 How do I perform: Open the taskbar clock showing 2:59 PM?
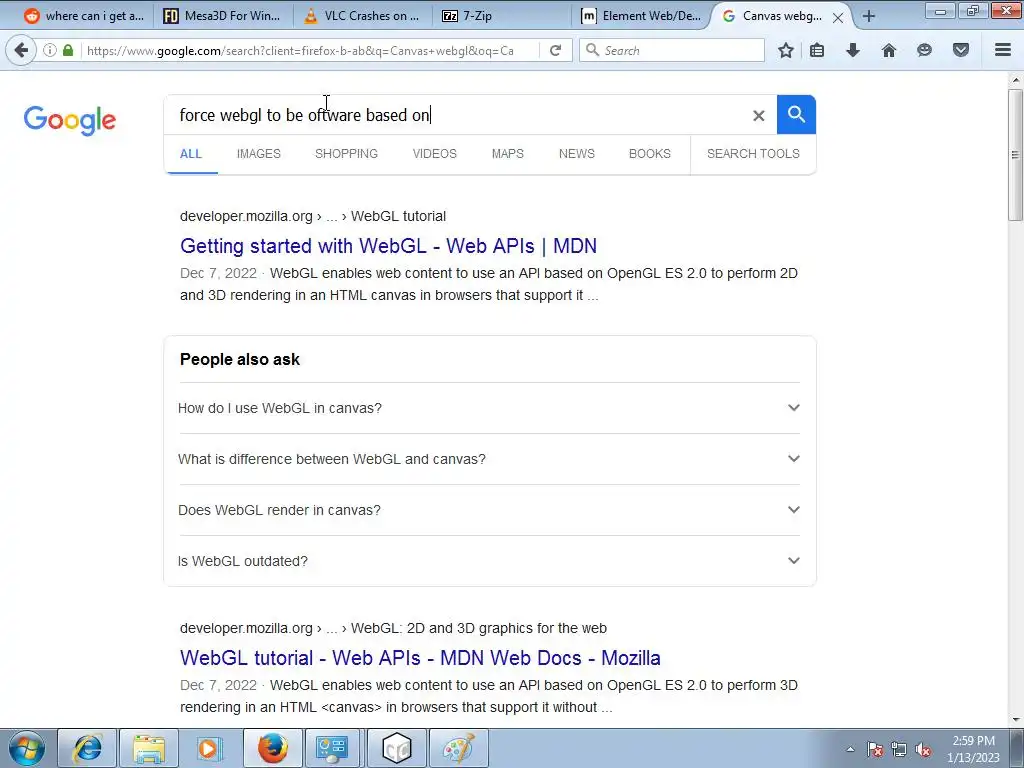click(973, 749)
